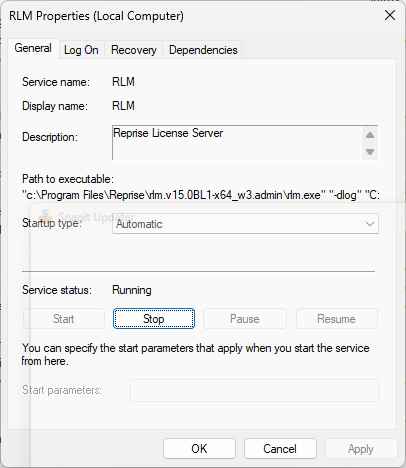406x468 pixels.
Task: Click the Running status text
Action: click(132, 290)
